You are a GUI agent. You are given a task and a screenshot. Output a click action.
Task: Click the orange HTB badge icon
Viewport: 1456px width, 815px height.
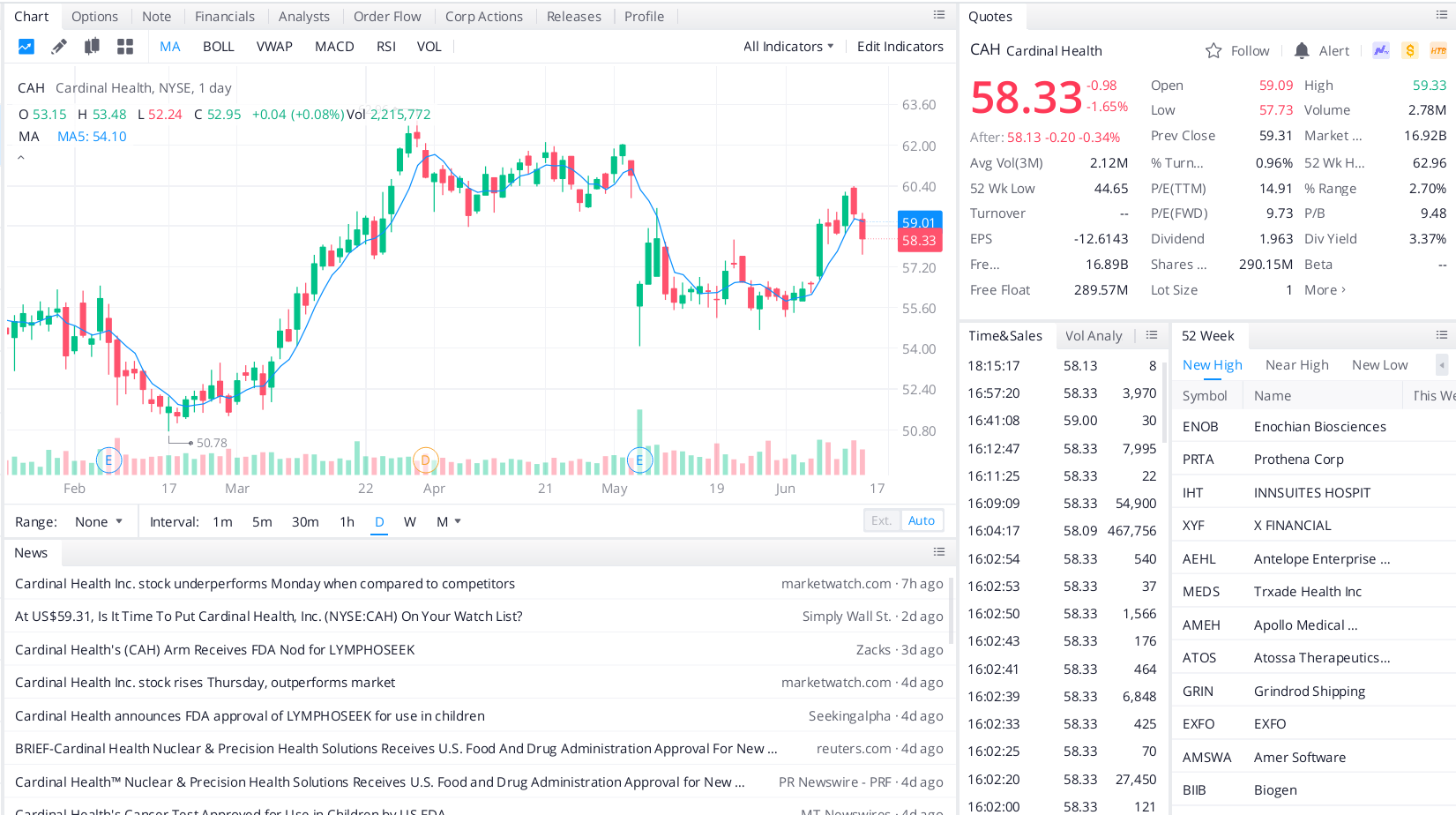(x=1438, y=51)
